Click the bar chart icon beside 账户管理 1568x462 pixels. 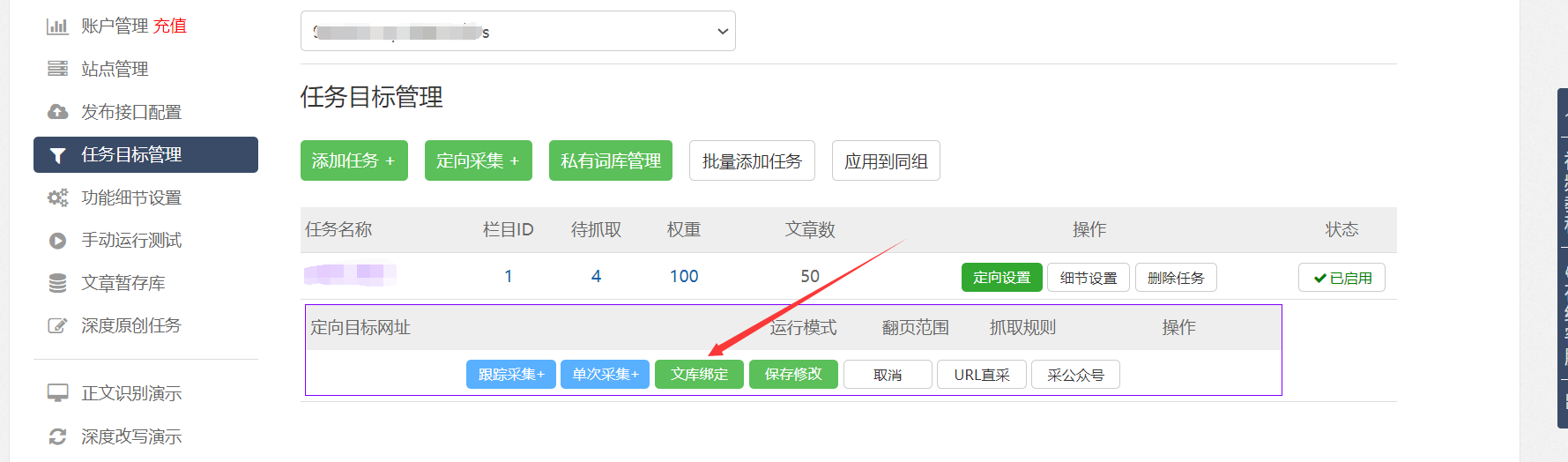click(57, 26)
